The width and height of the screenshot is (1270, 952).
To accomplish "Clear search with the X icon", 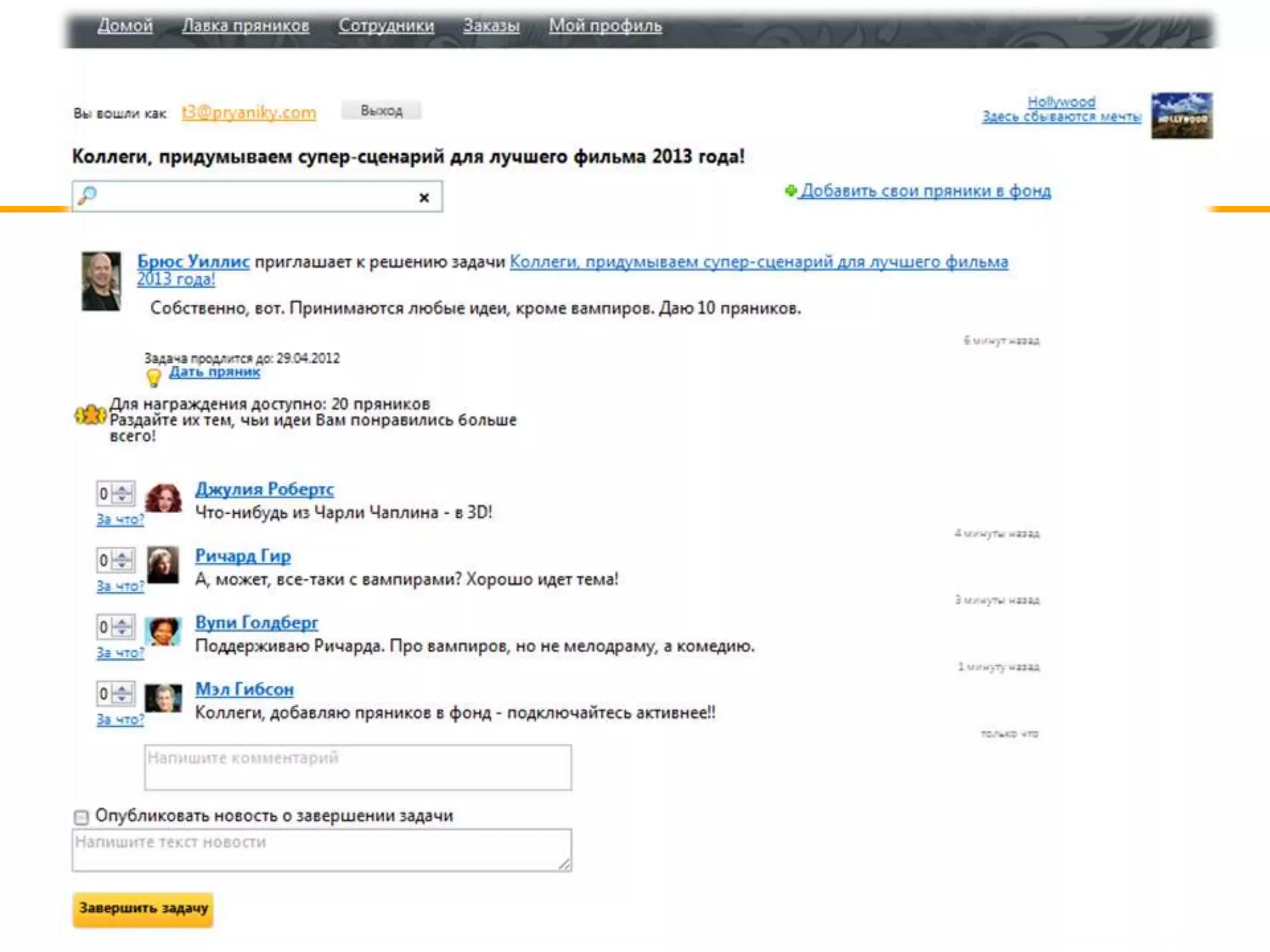I will [x=424, y=198].
